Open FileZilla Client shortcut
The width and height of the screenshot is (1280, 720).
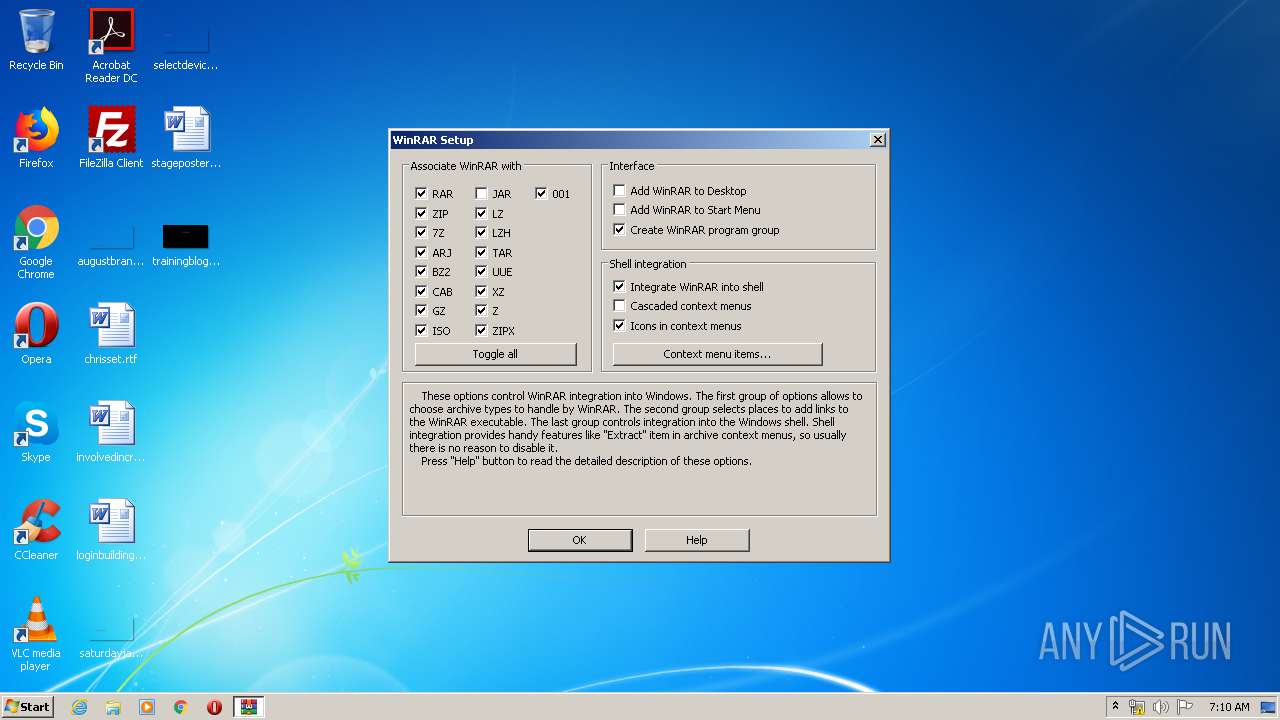[111, 138]
